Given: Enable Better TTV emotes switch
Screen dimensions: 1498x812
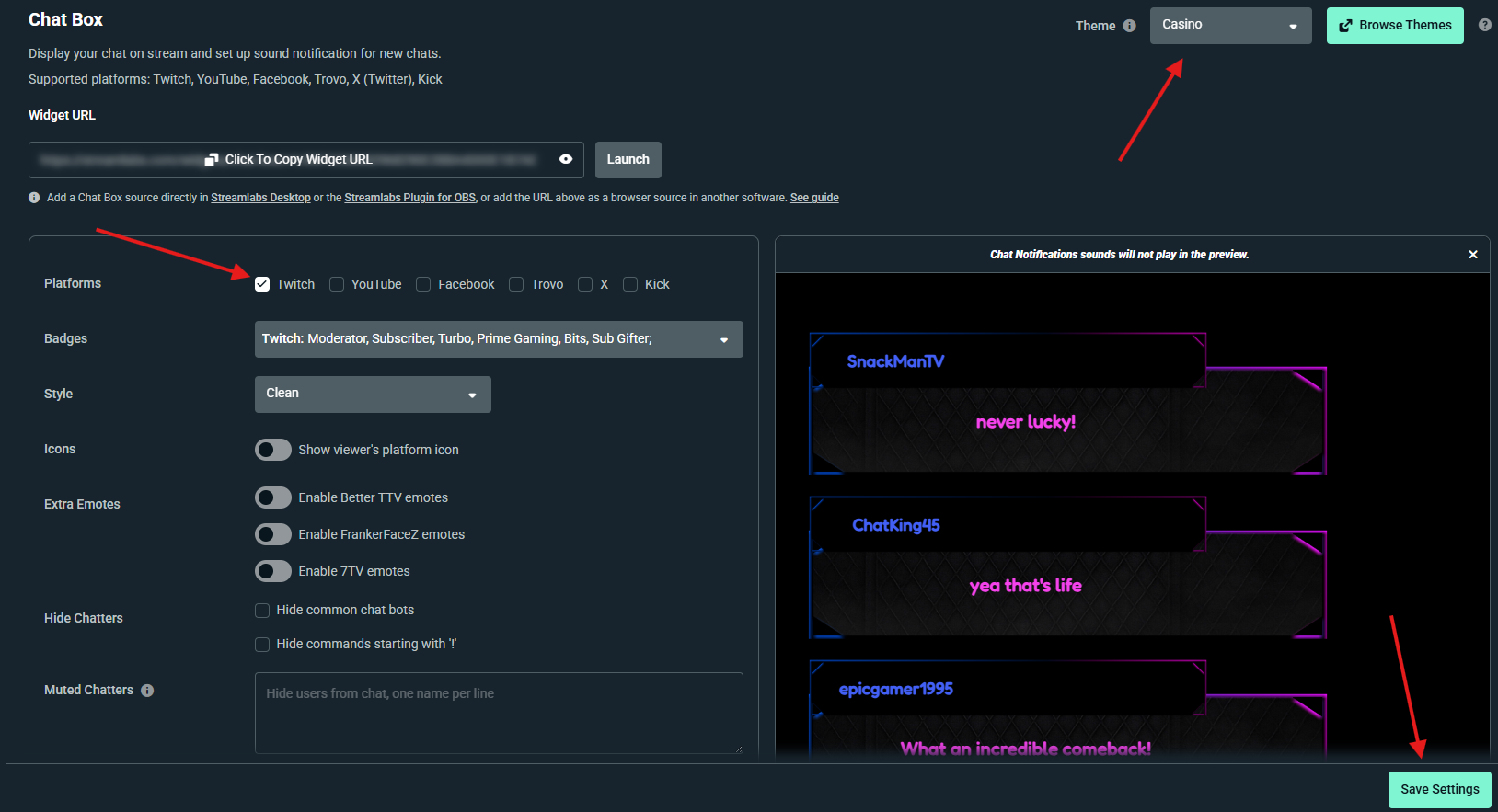Looking at the screenshot, I should coord(273,497).
